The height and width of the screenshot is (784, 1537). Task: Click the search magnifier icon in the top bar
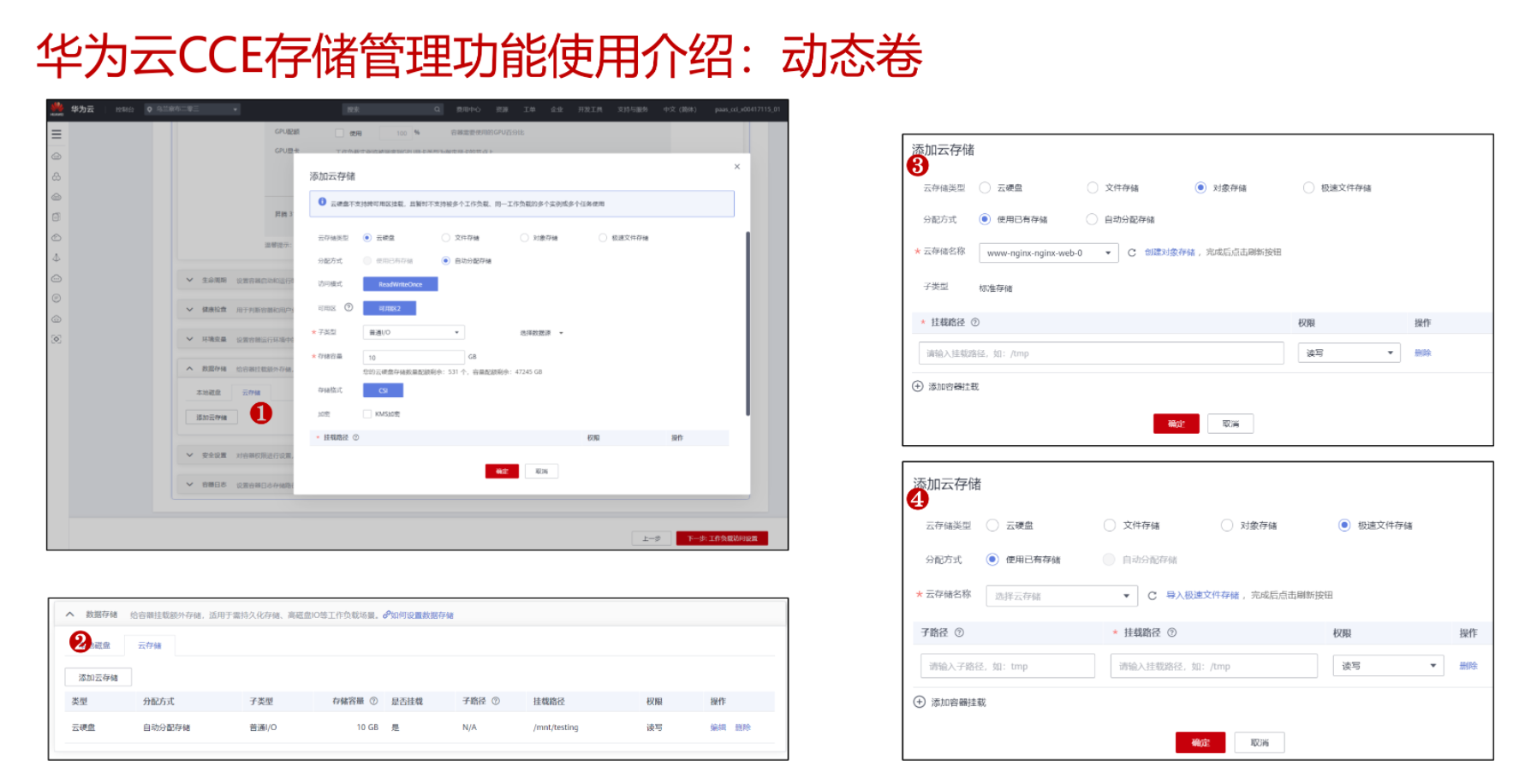(x=437, y=110)
